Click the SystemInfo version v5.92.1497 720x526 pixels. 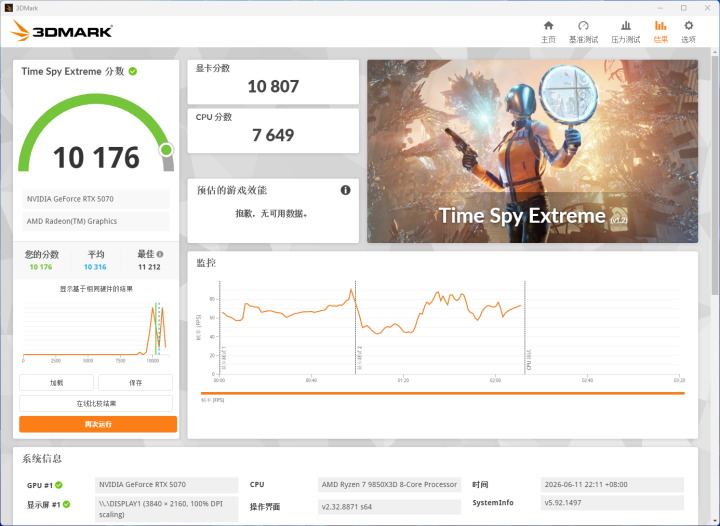[x=612, y=503]
